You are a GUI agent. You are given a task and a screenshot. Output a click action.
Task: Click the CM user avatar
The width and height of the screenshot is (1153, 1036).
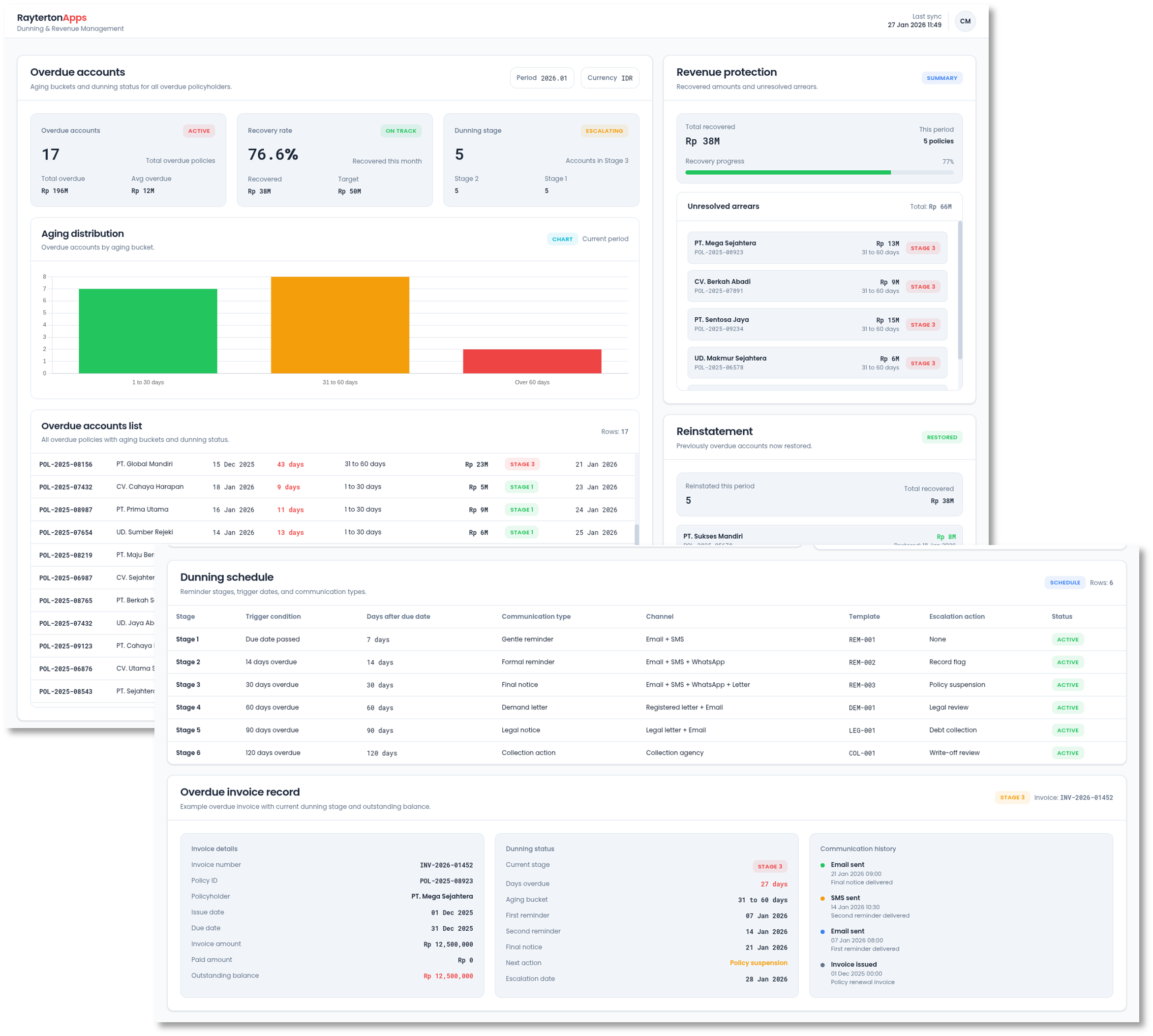click(x=965, y=21)
